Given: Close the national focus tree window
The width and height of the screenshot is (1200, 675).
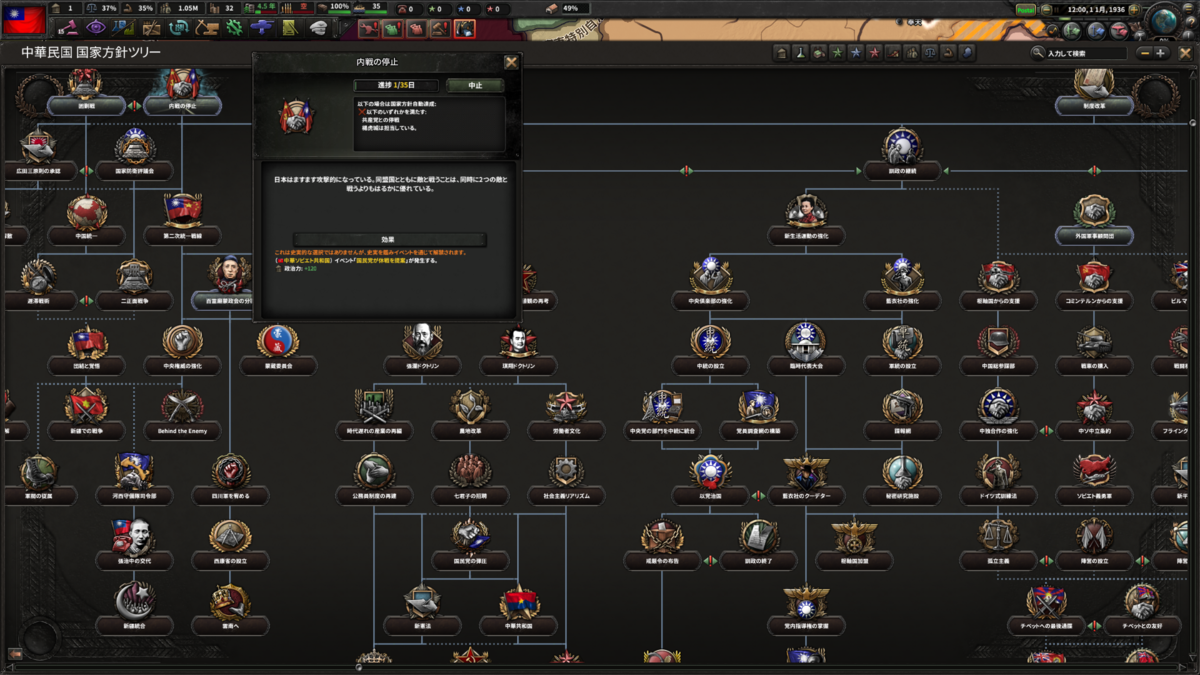Looking at the screenshot, I should click(1183, 53).
